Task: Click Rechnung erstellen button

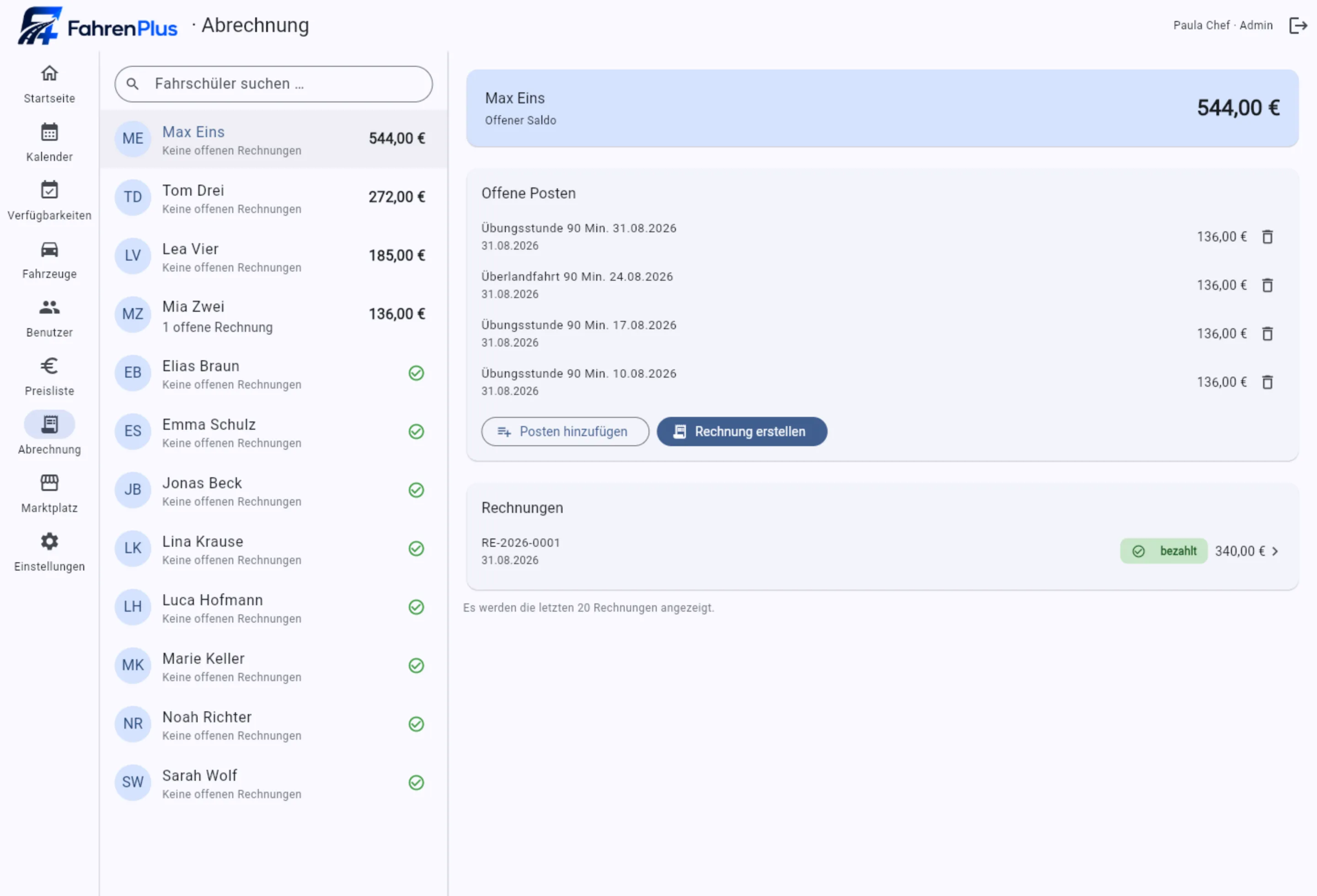Action: click(x=742, y=432)
